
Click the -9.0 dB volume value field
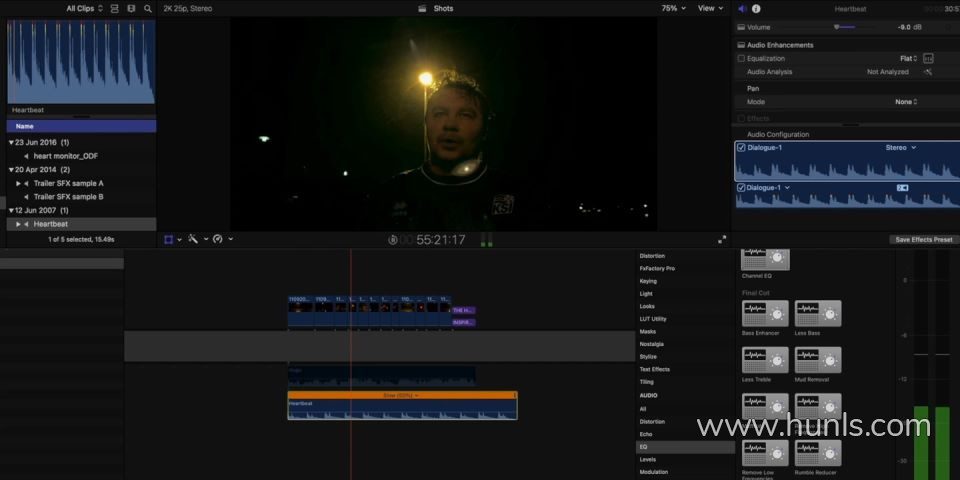(x=907, y=27)
